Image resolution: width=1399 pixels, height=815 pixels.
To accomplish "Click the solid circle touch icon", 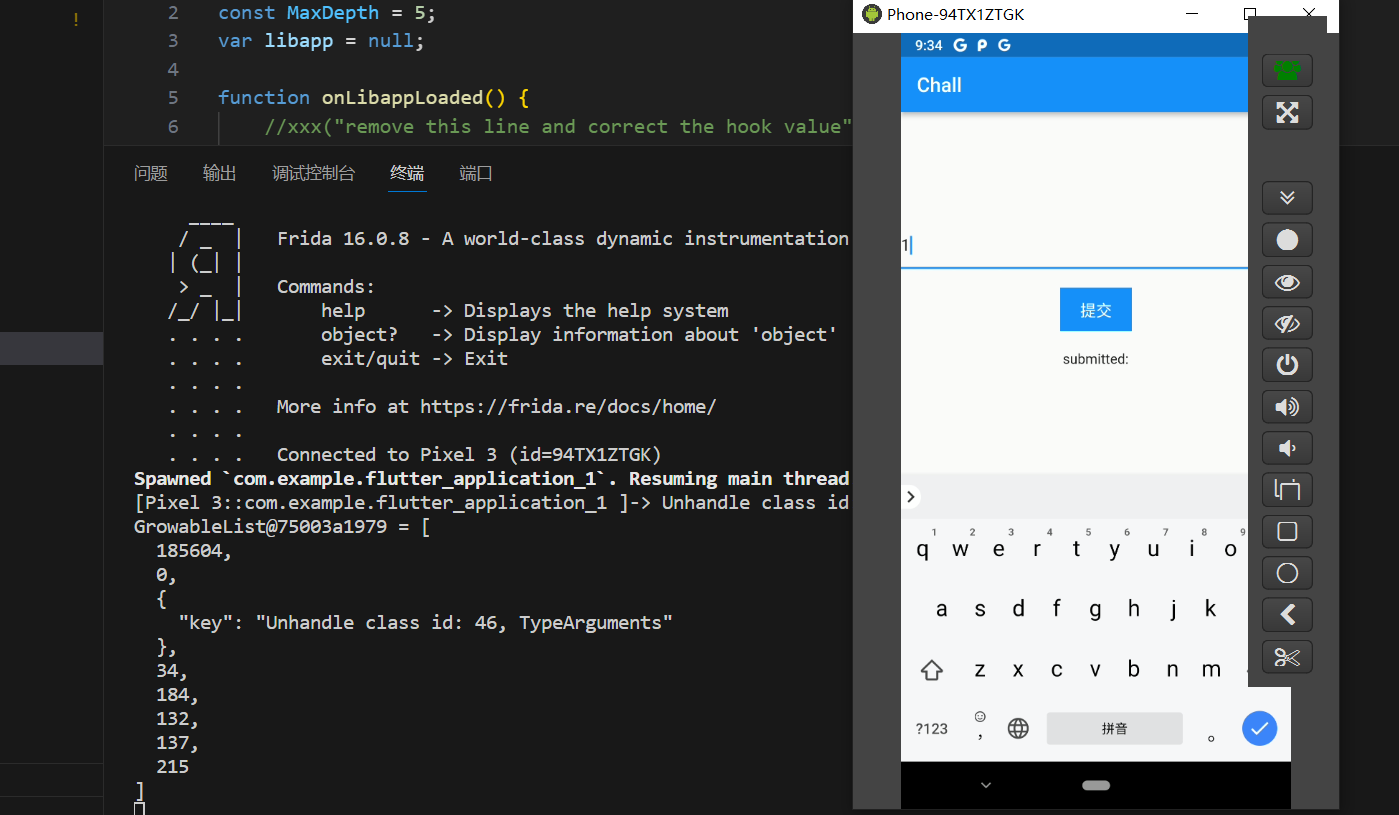I will pos(1287,240).
